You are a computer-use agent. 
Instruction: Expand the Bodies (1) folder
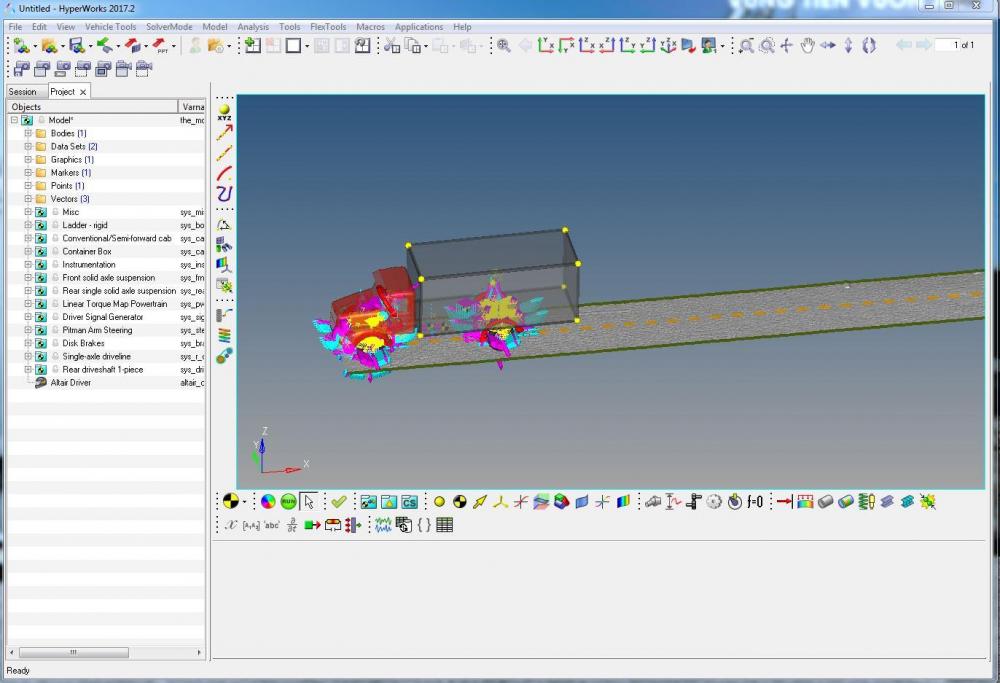(x=28, y=133)
